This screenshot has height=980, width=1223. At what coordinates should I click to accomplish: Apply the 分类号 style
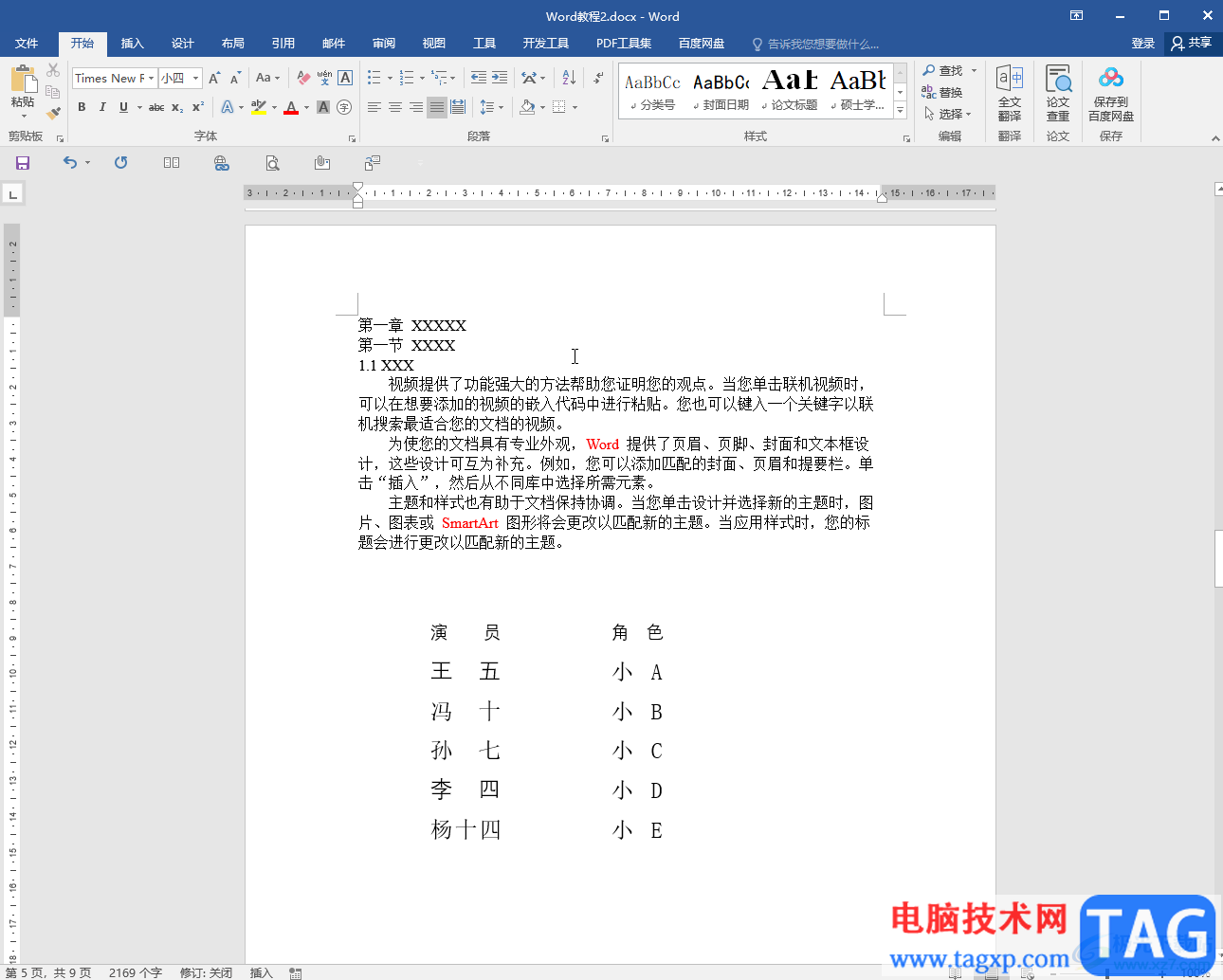[652, 92]
